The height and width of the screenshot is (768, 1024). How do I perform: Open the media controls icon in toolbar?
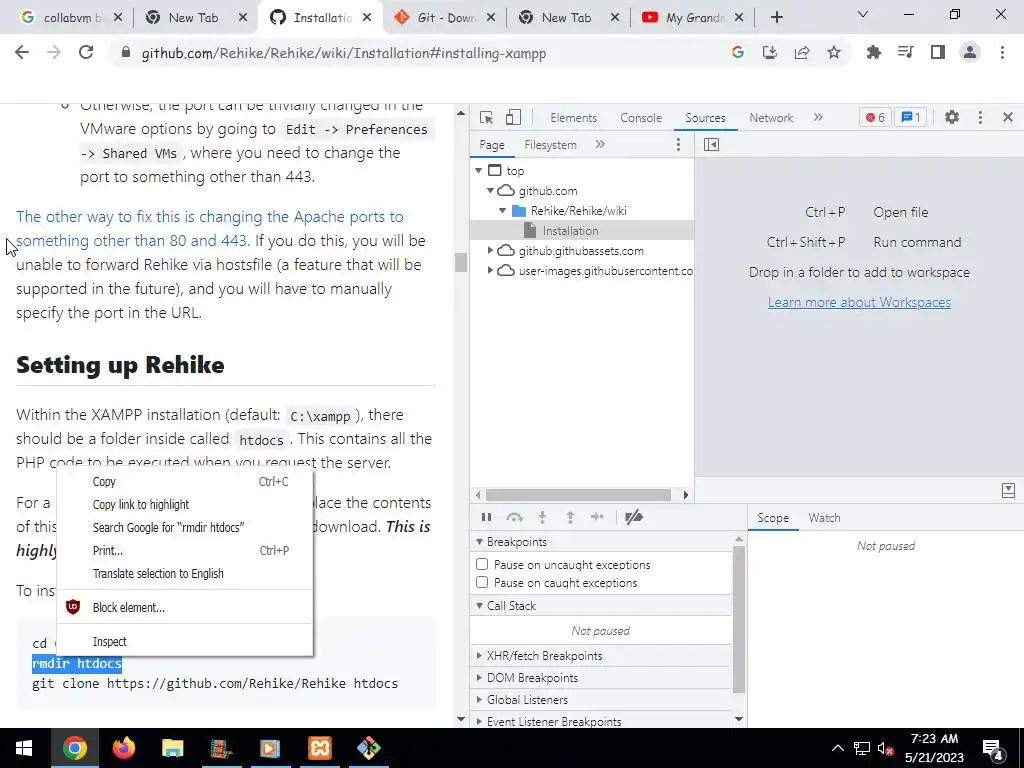pyautogui.click(x=906, y=53)
